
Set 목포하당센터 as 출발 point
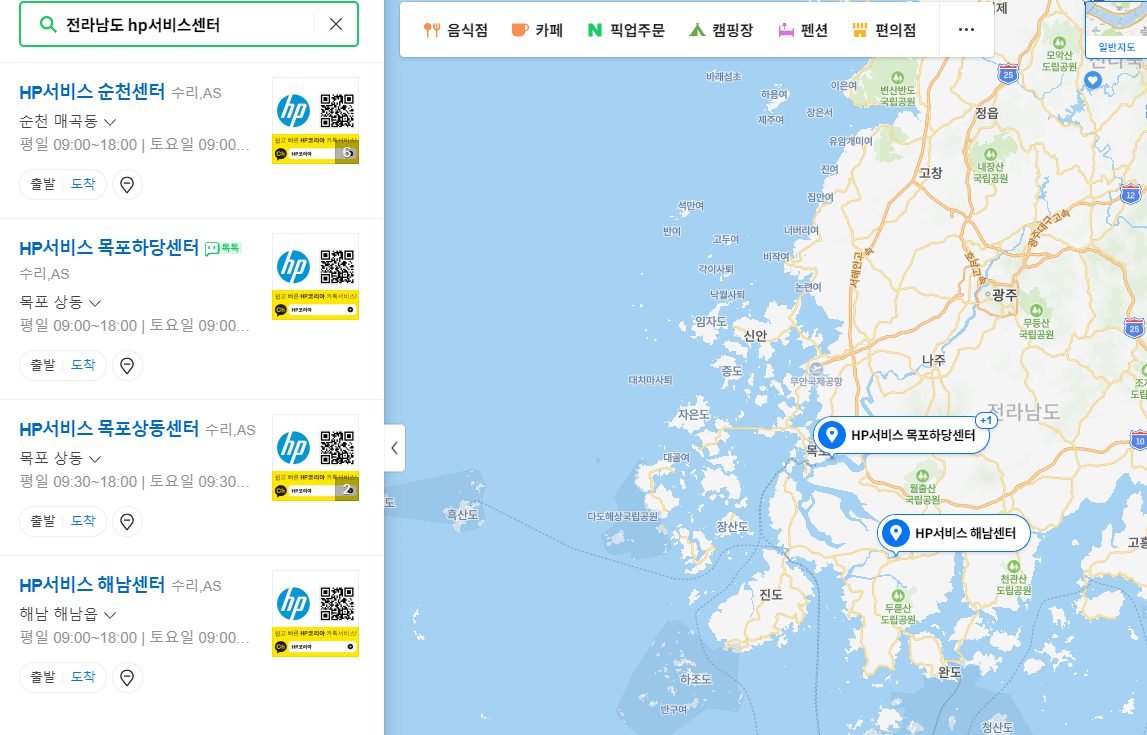pyautogui.click(x=42, y=365)
